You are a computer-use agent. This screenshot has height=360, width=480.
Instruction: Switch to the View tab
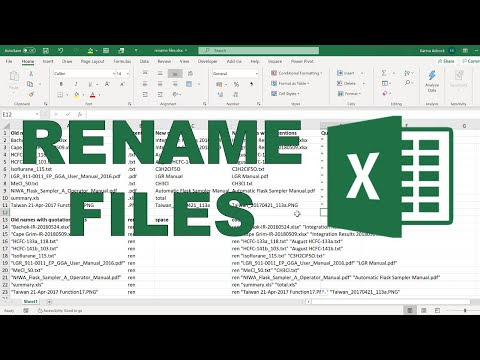click(184, 61)
